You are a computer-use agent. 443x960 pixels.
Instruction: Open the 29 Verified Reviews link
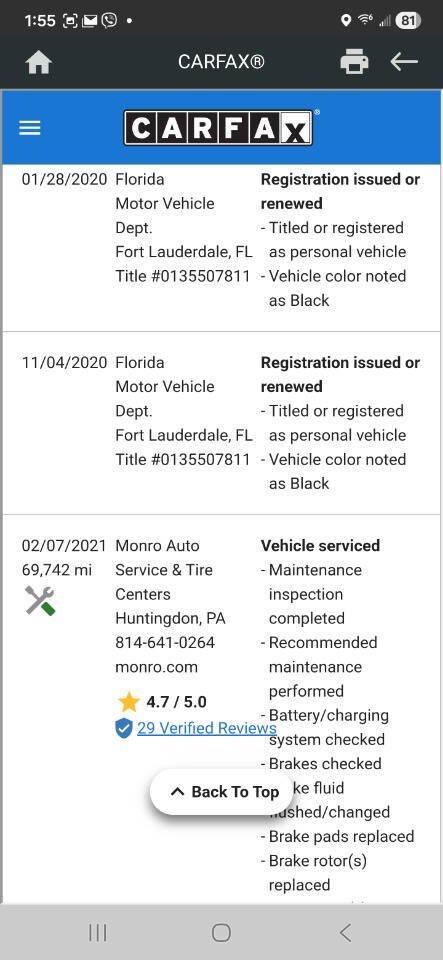click(207, 728)
